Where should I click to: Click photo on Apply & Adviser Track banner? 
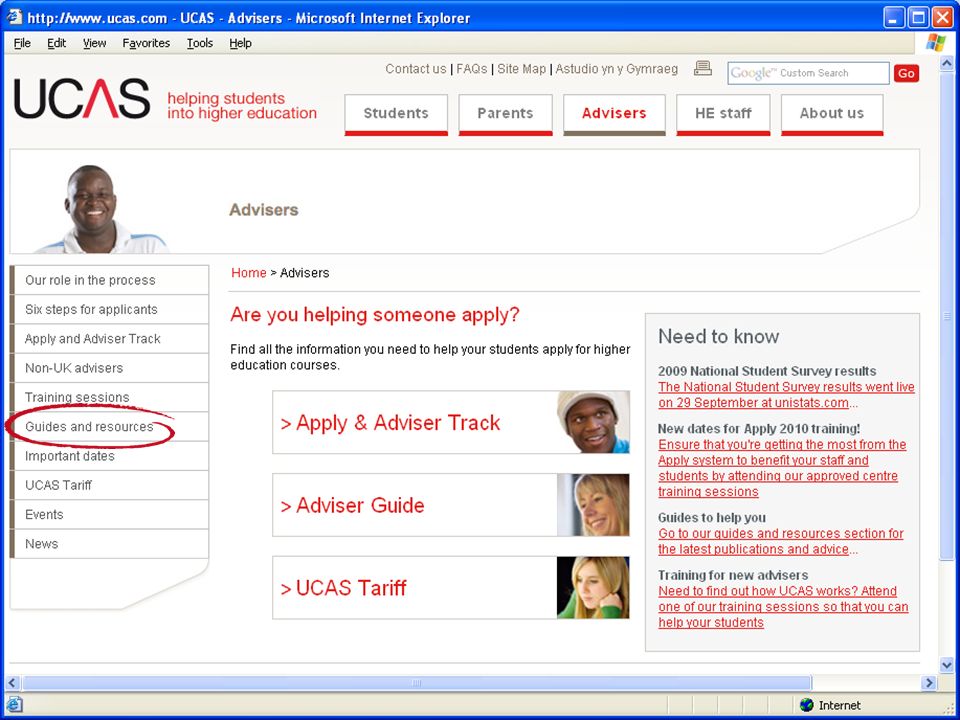[593, 422]
